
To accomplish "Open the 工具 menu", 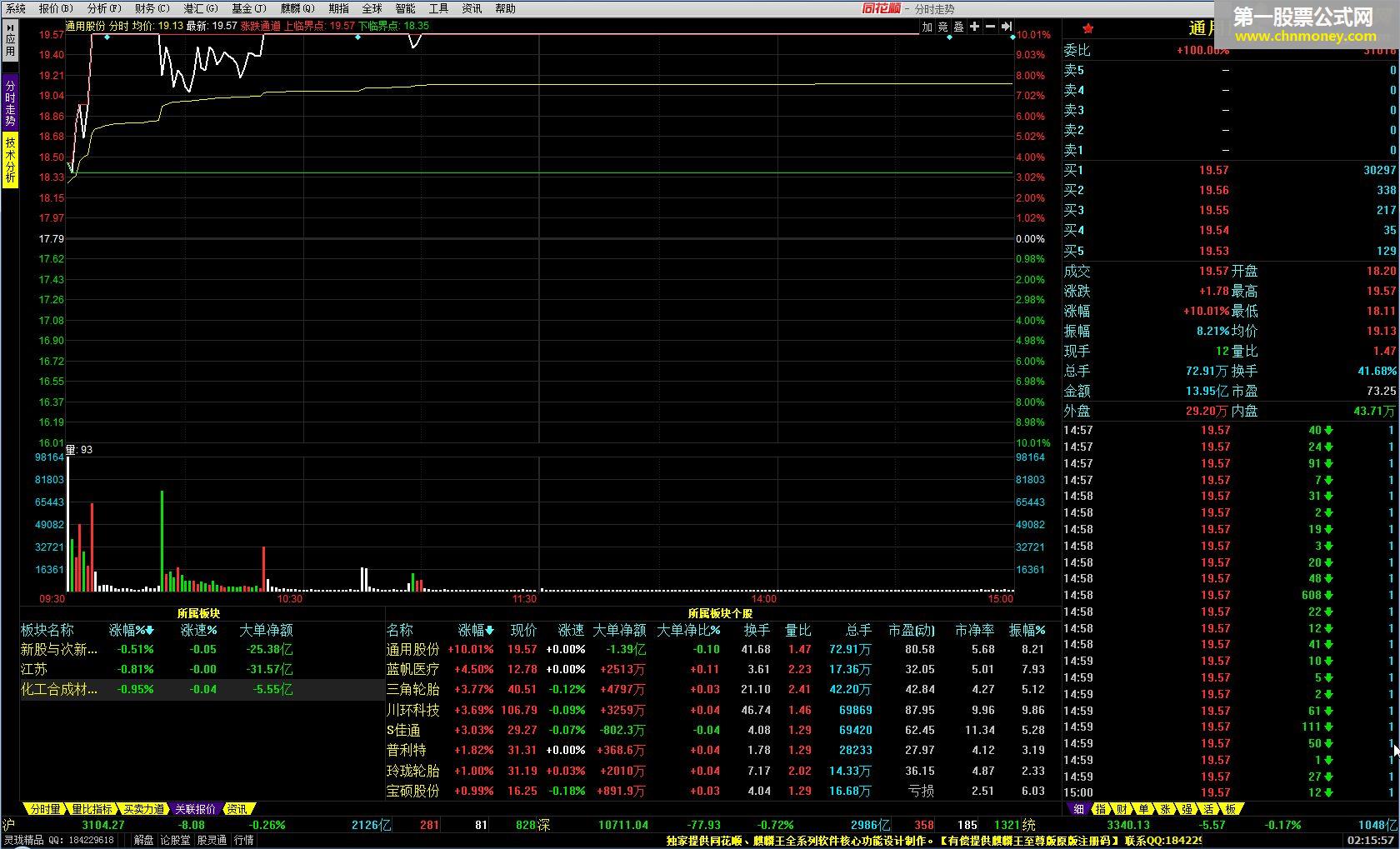I will click(438, 8).
